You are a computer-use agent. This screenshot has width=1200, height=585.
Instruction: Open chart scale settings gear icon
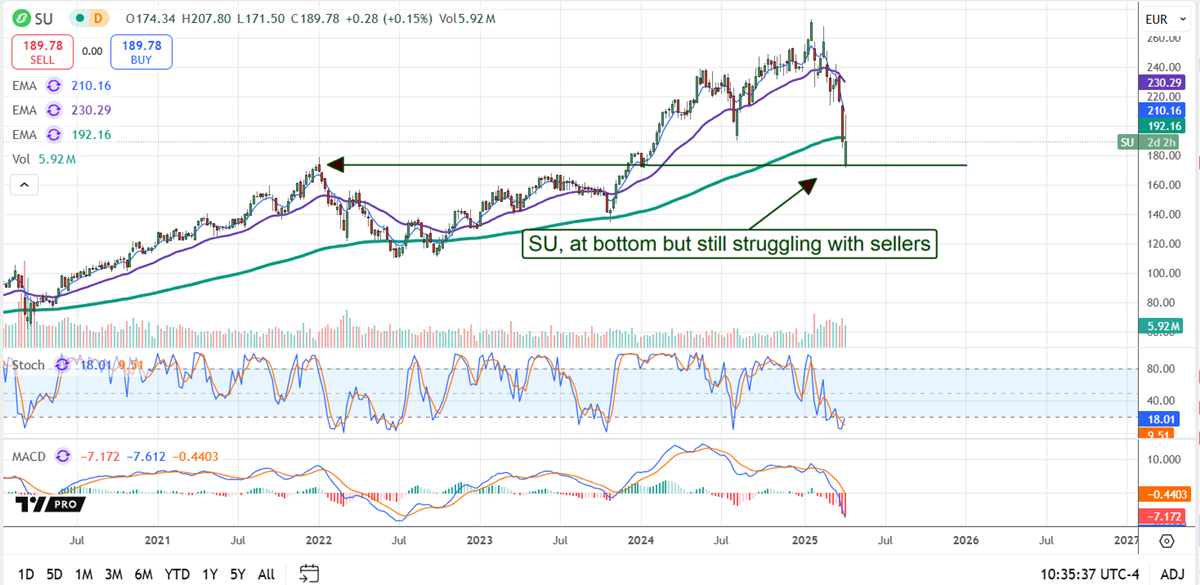coord(1167,541)
